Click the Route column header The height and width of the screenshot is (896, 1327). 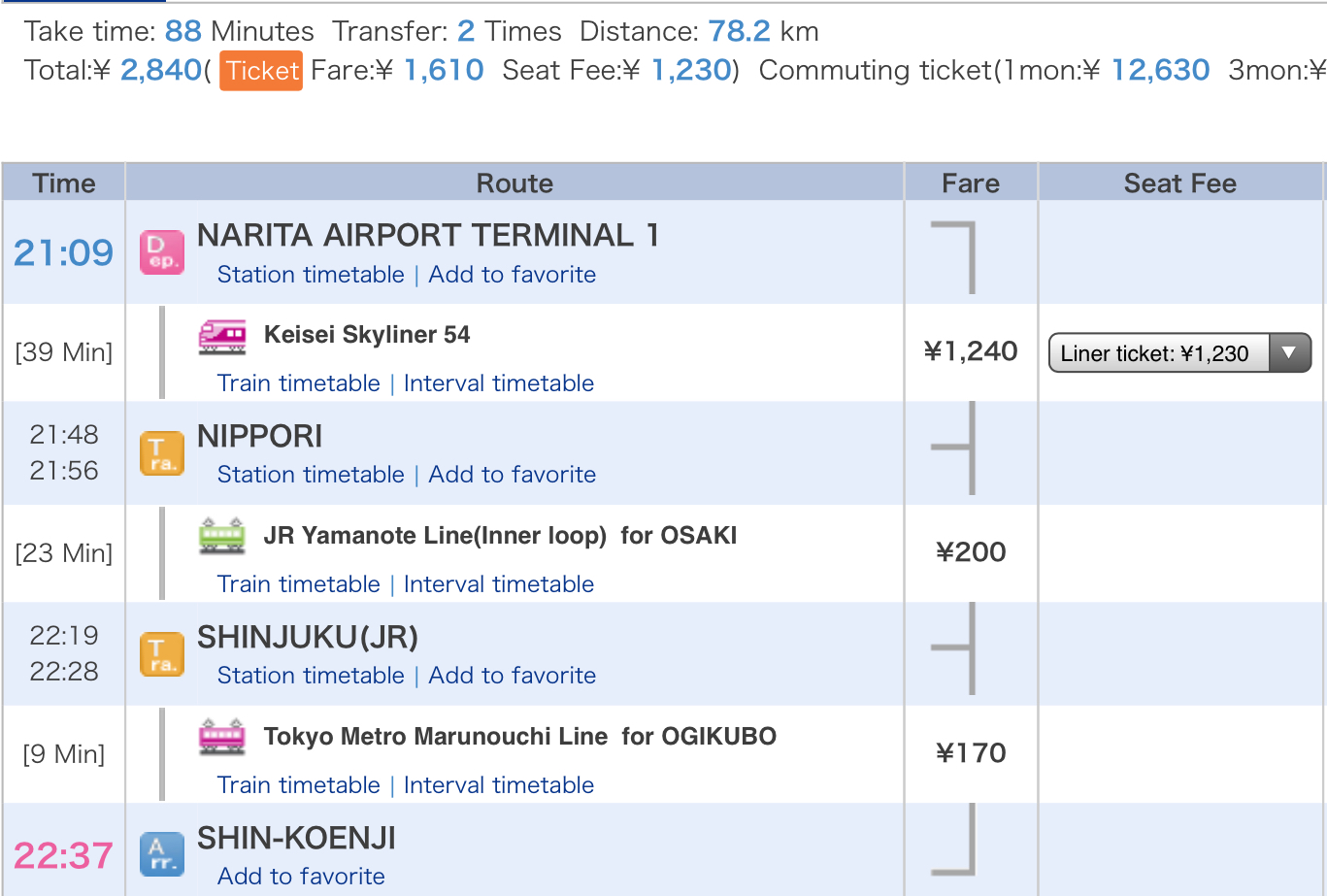tap(514, 183)
